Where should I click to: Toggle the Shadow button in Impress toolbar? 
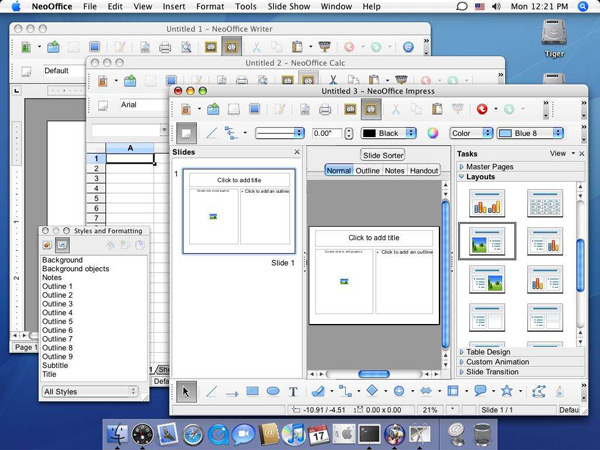click(x=186, y=132)
